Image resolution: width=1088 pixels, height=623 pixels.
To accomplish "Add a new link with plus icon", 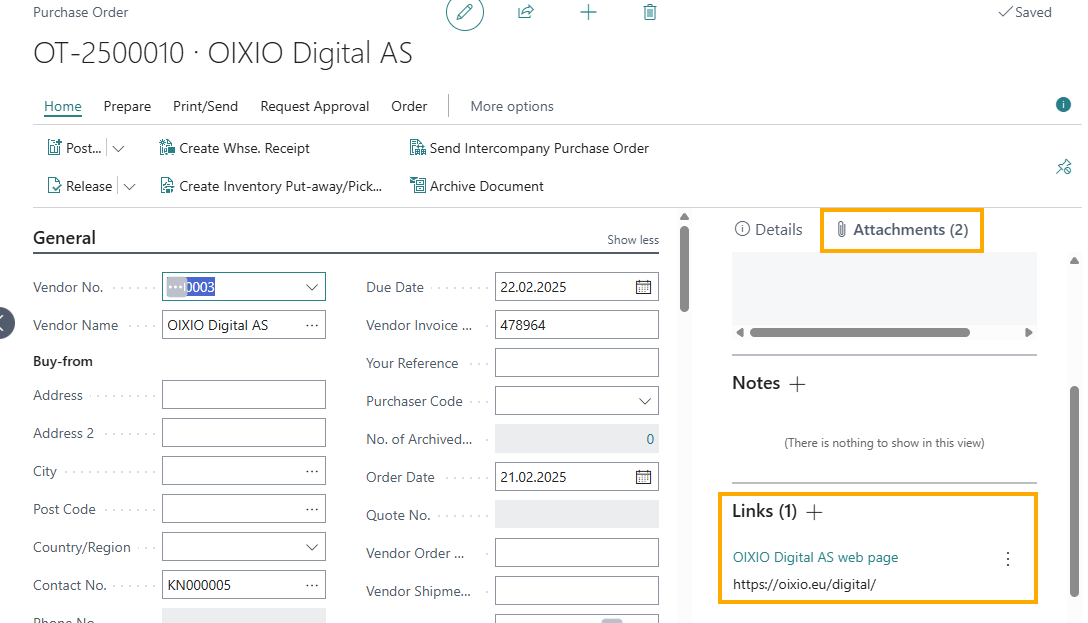I will tap(814, 512).
